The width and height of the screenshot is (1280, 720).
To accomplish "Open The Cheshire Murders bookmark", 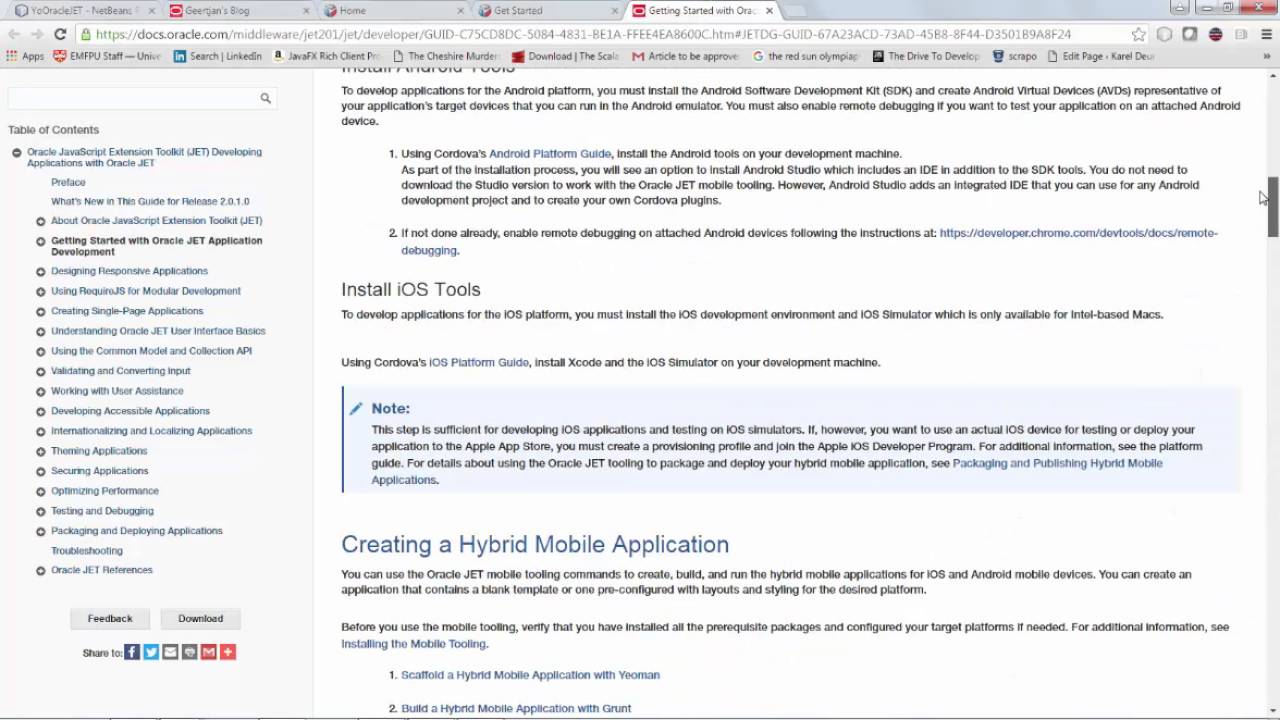I will [445, 56].
